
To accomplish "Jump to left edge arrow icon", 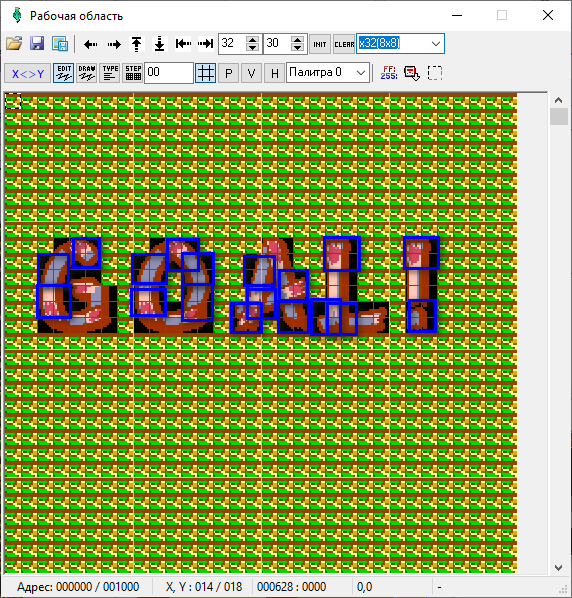I will coord(183,44).
